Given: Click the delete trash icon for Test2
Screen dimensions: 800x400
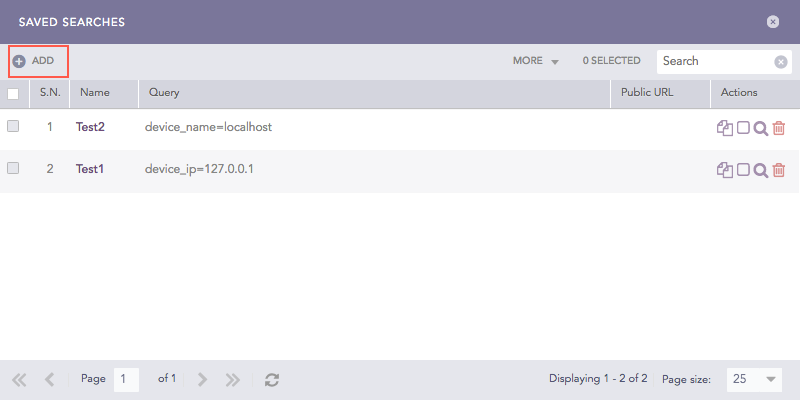Looking at the screenshot, I should (x=779, y=128).
